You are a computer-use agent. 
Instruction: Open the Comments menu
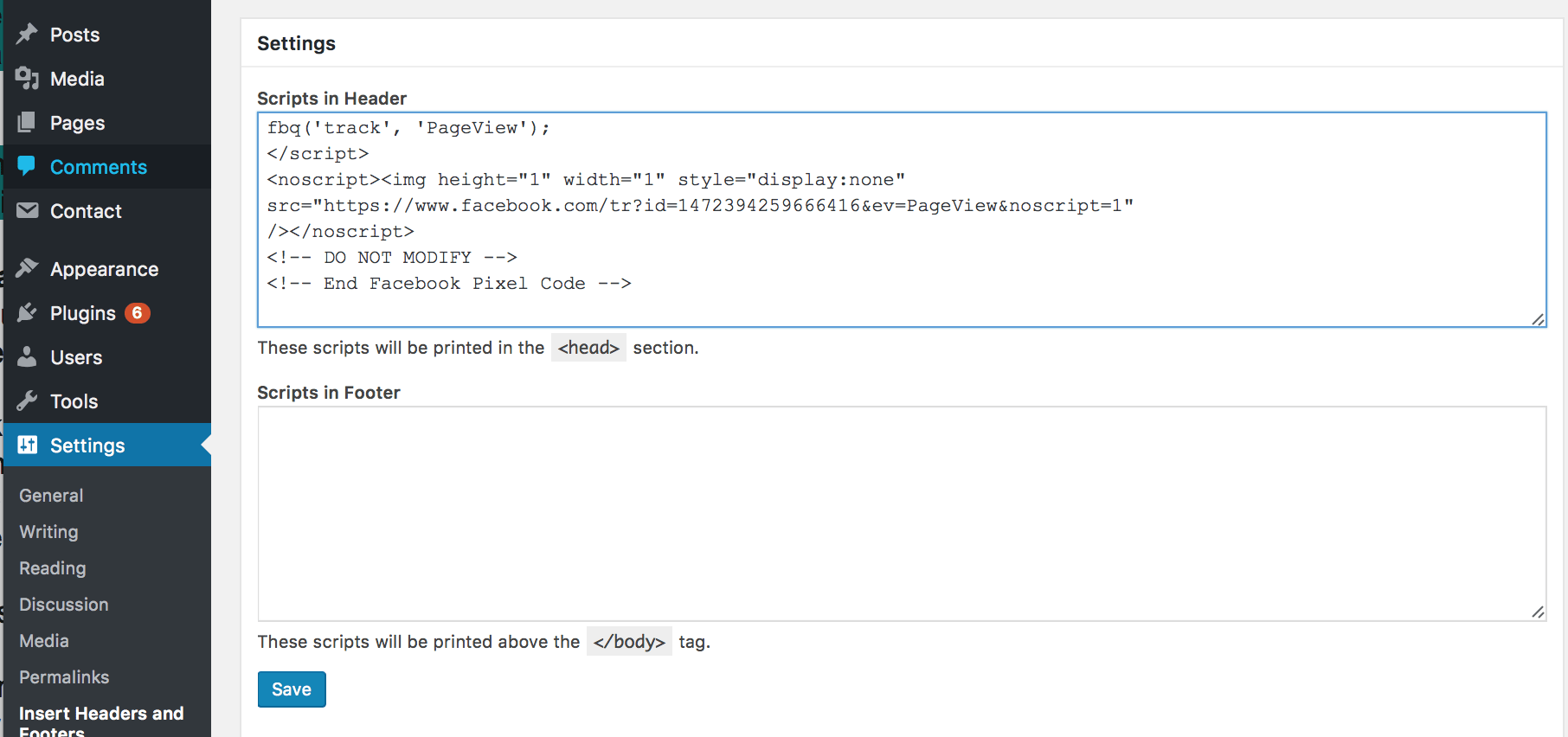coord(107,167)
